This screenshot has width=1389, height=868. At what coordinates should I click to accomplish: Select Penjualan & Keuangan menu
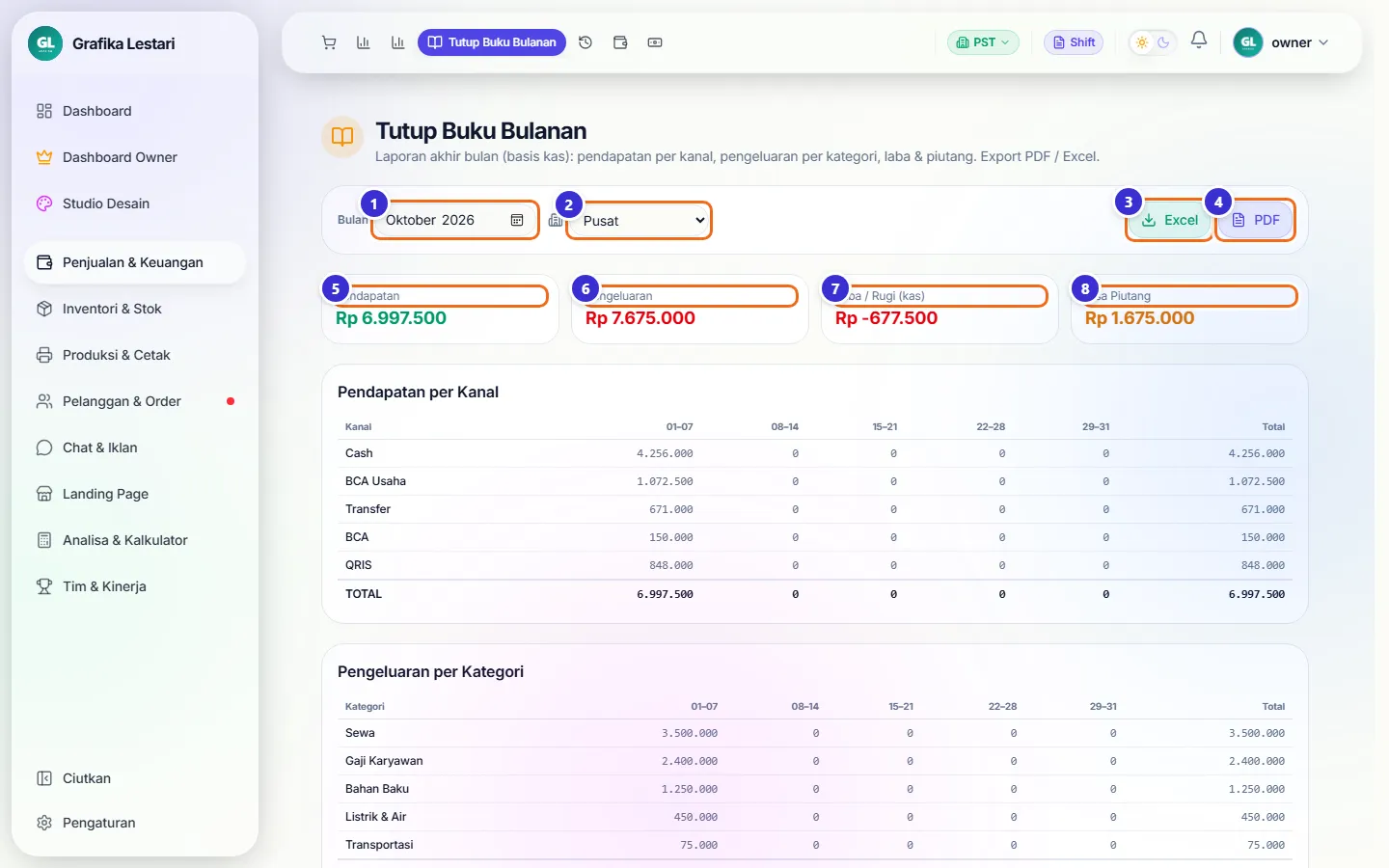[x=135, y=262]
